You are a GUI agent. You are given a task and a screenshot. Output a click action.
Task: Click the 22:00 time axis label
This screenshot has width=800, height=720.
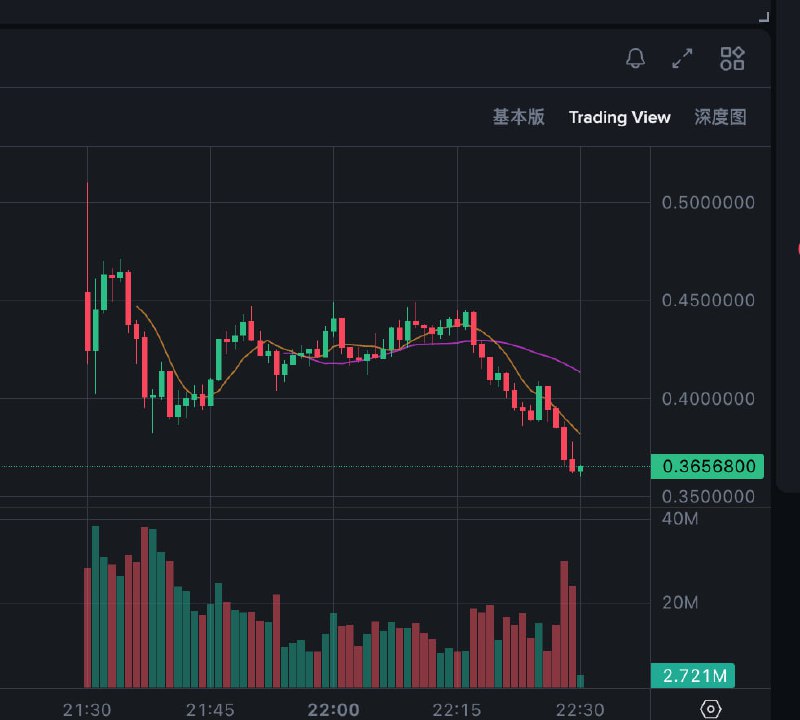(x=333, y=709)
